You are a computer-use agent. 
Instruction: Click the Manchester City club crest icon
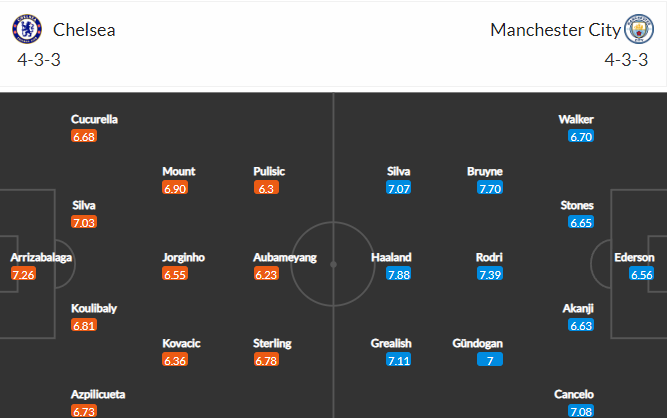pyautogui.click(x=639, y=29)
